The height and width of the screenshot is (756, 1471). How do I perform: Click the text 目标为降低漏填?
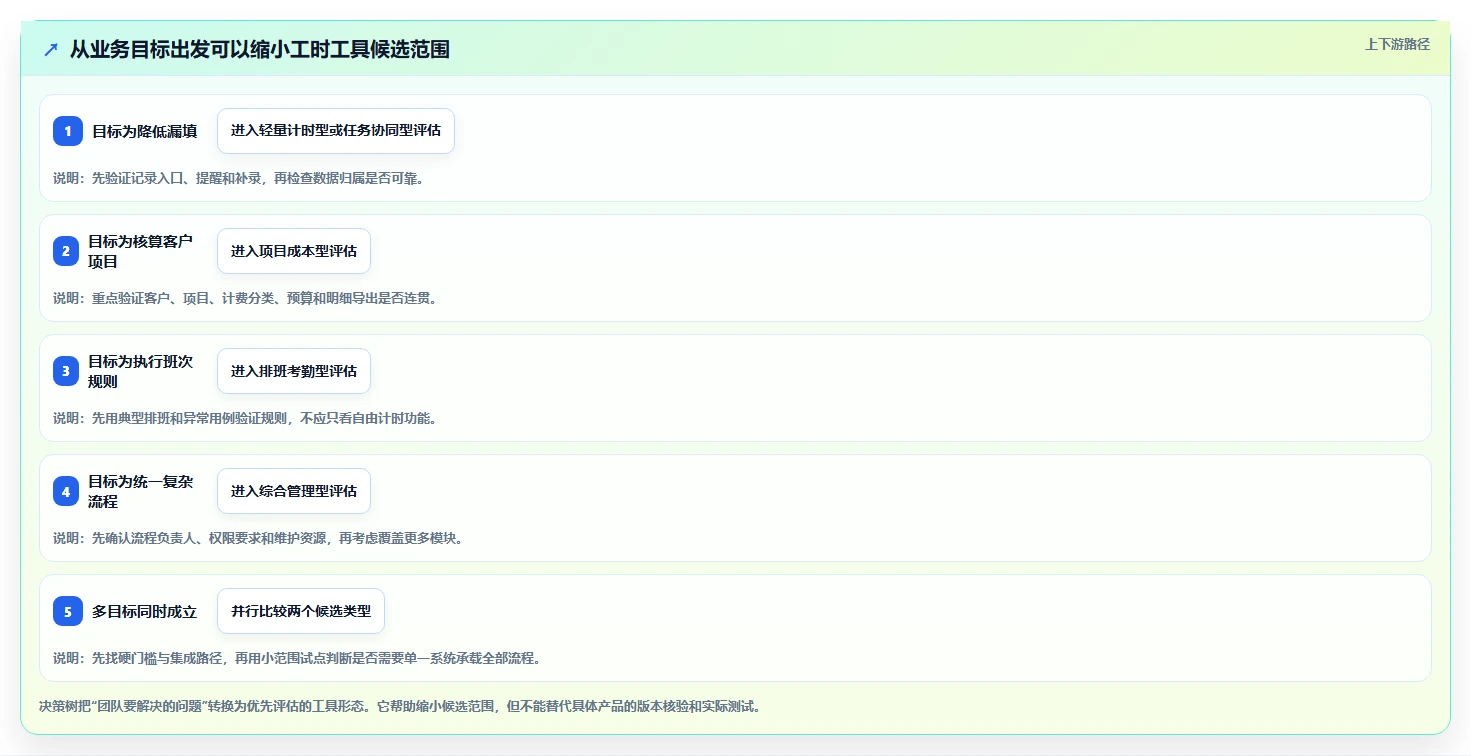click(145, 131)
